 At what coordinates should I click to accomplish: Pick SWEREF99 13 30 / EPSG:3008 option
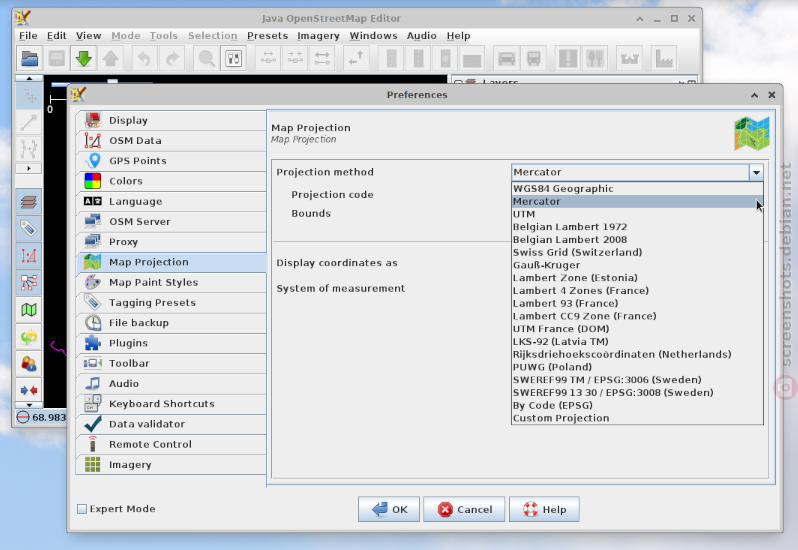click(637, 393)
